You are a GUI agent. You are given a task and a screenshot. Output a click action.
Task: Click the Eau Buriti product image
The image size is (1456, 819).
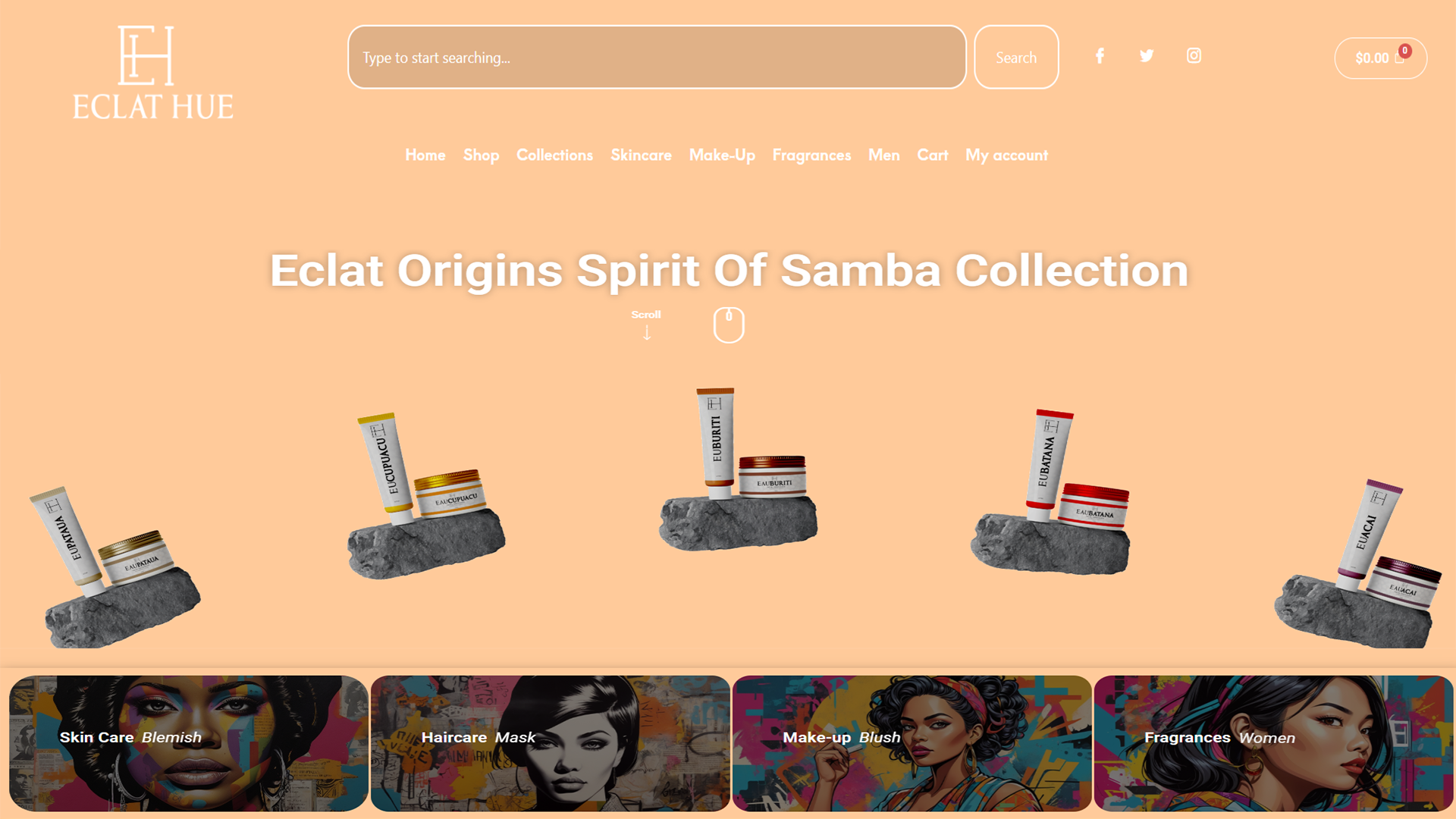click(739, 469)
